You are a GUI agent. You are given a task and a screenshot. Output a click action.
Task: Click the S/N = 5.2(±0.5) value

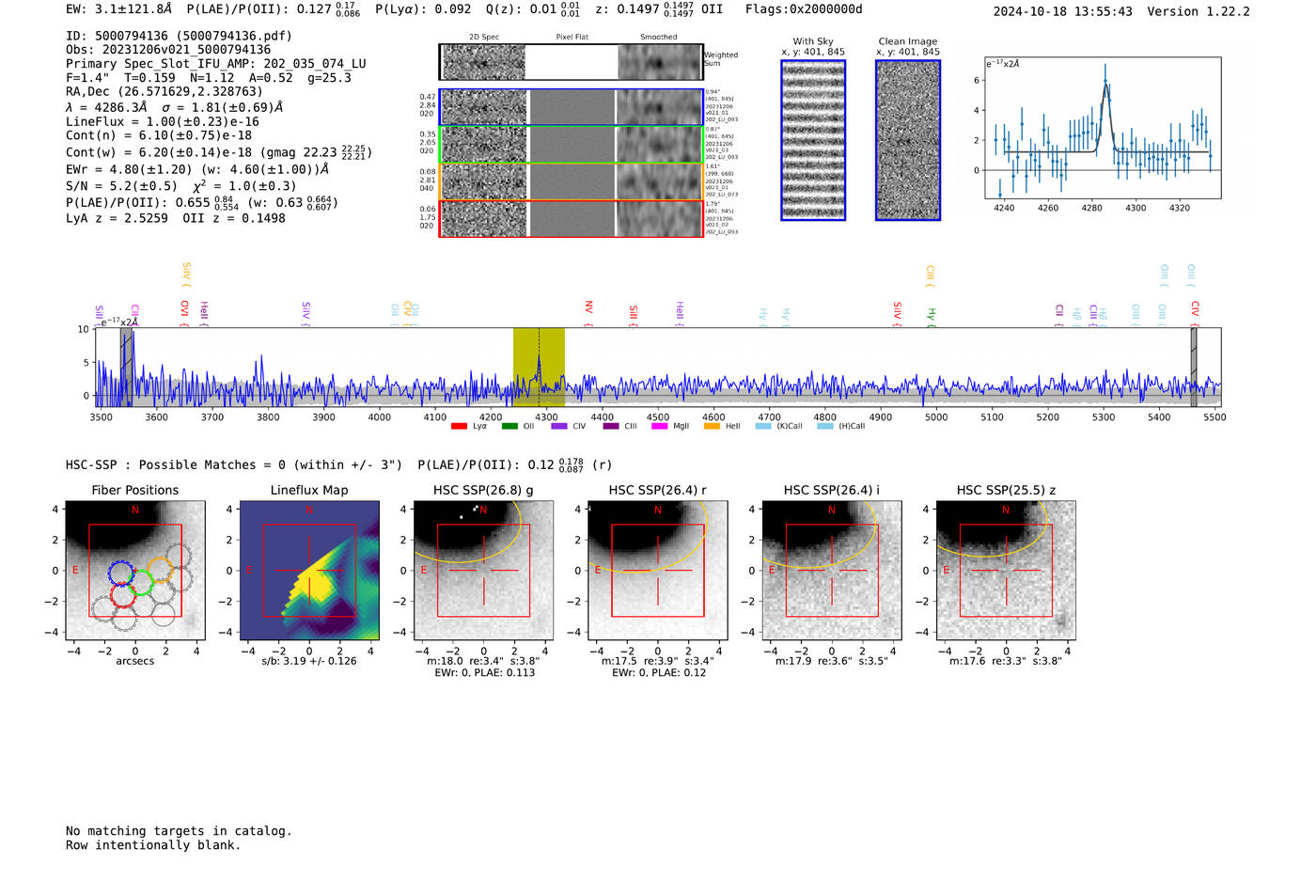[121, 185]
